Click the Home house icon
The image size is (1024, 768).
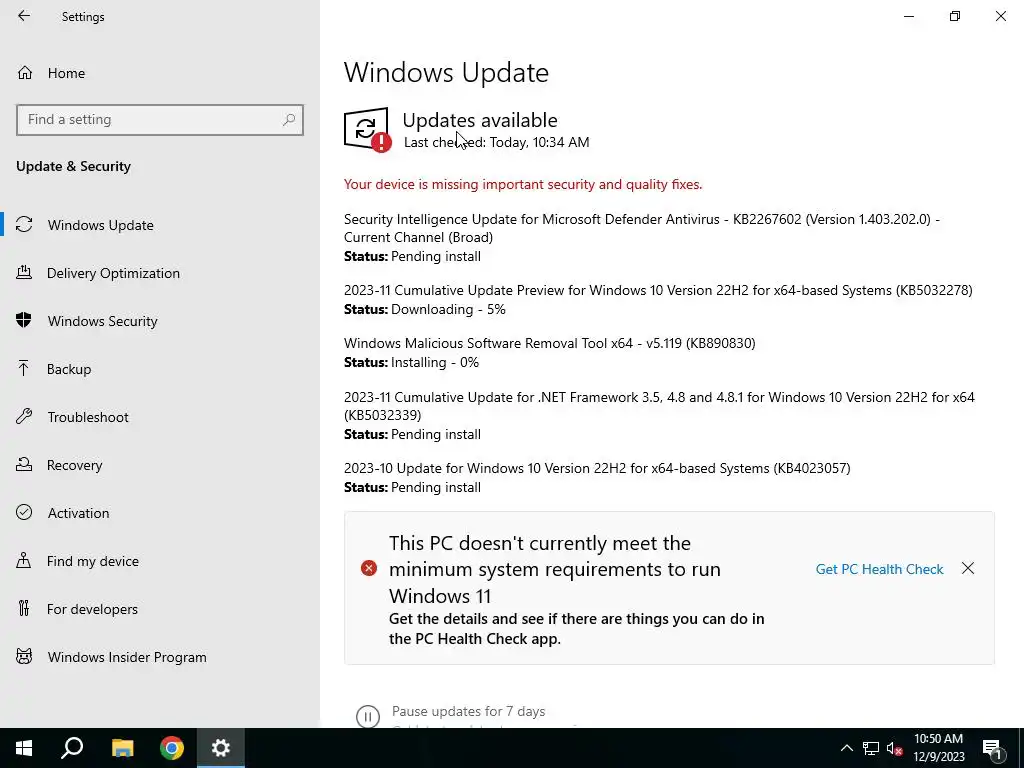click(x=25, y=72)
